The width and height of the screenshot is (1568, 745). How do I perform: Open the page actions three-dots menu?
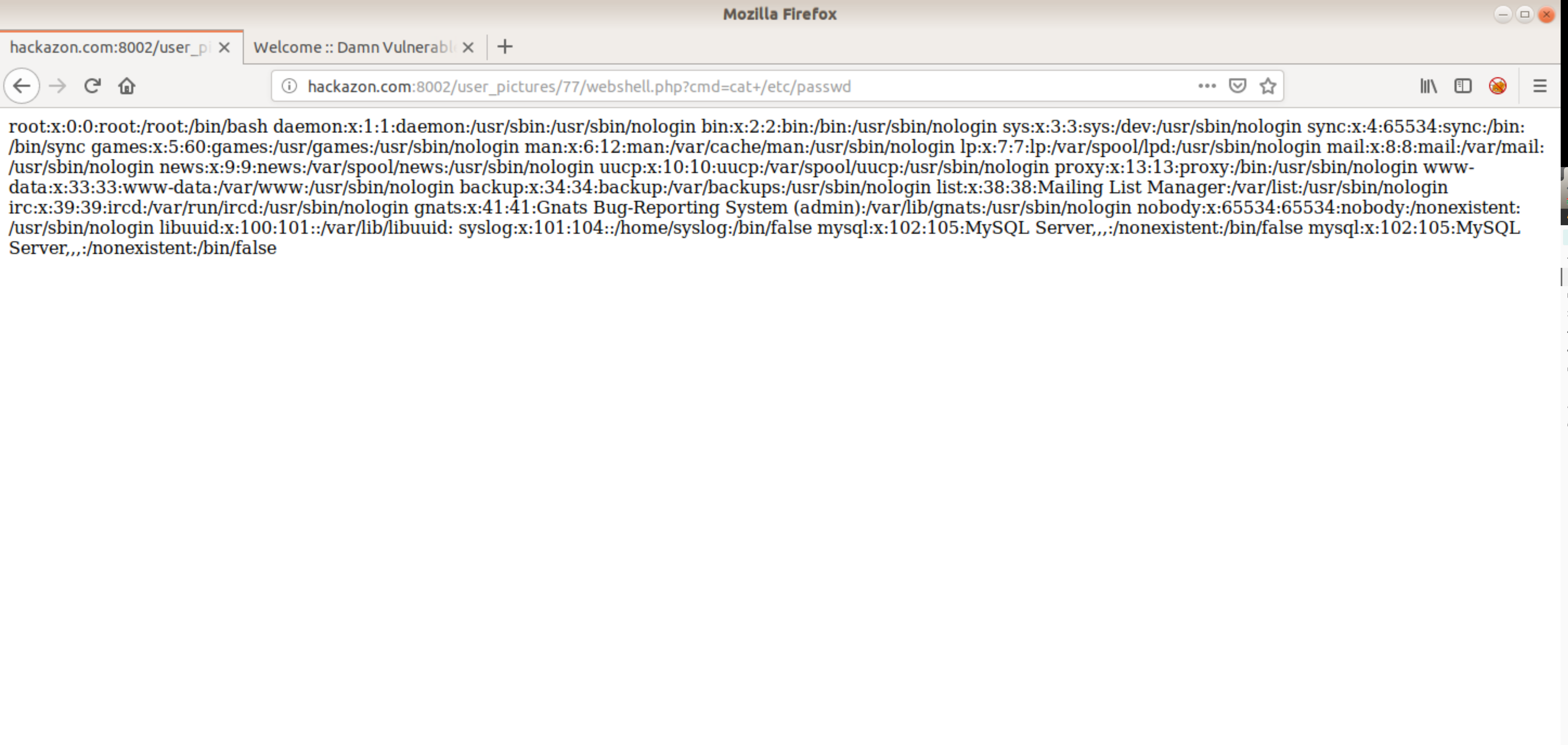1206,86
